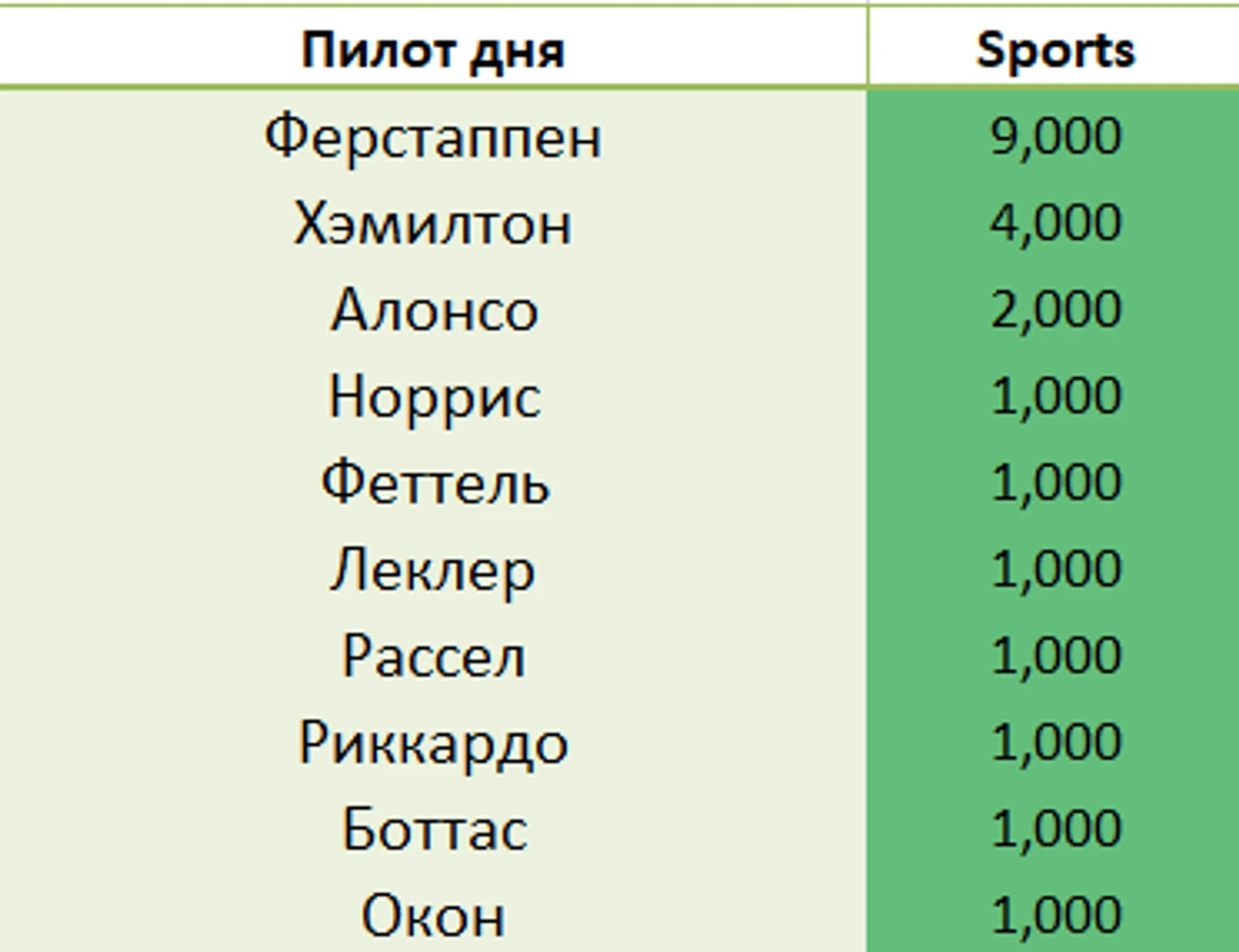Viewport: 1239px width, 952px height.
Task: Click the Ферстаппен name cell
Action: coord(433,136)
